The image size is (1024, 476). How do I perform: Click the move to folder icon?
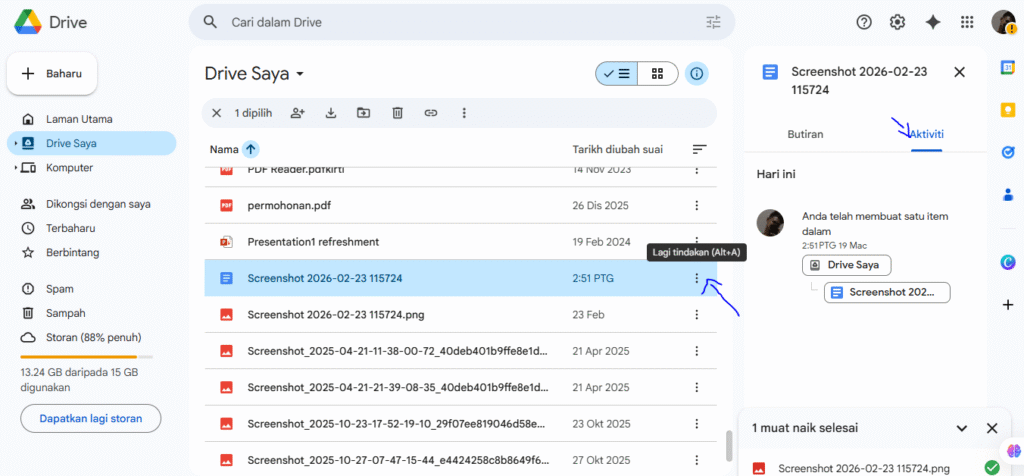(363, 113)
